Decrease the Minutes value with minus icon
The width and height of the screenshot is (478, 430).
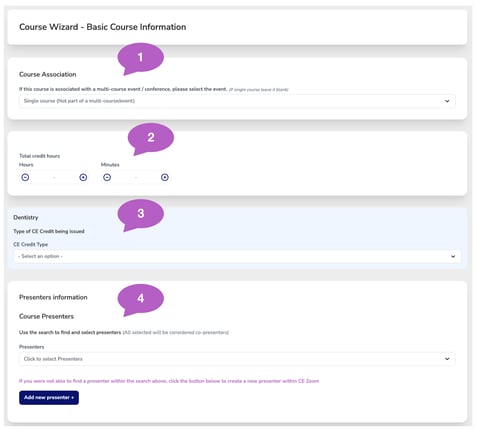pos(107,177)
